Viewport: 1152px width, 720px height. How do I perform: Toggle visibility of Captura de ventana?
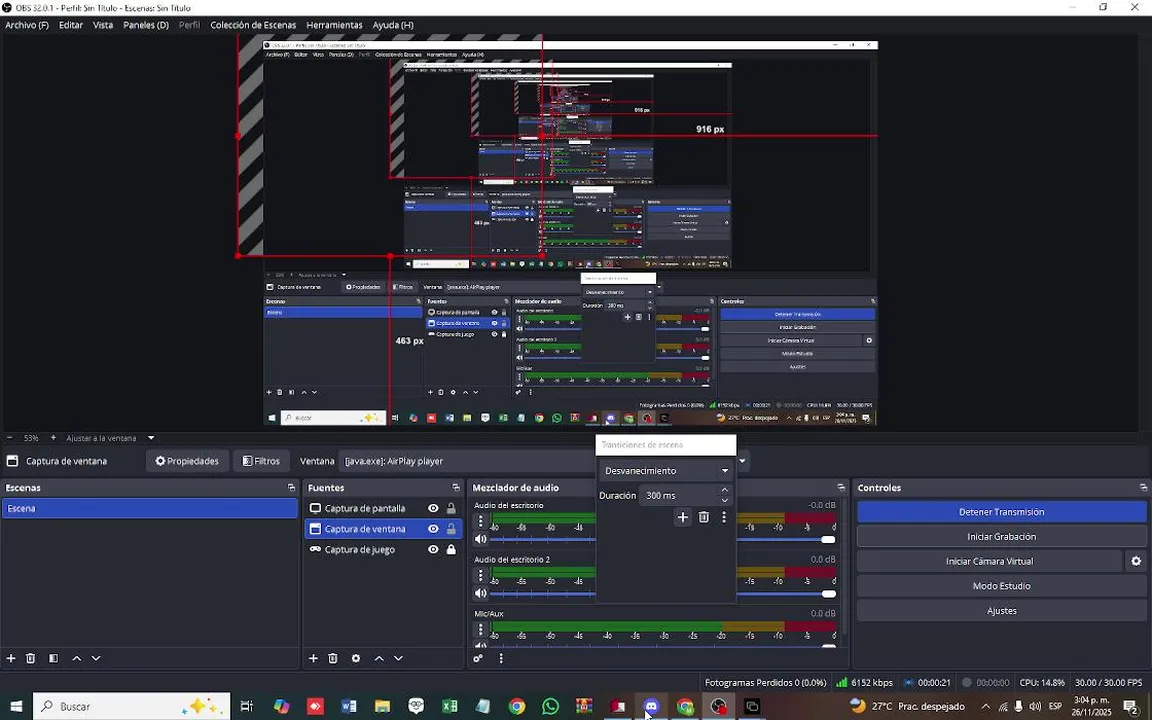pyautogui.click(x=433, y=529)
